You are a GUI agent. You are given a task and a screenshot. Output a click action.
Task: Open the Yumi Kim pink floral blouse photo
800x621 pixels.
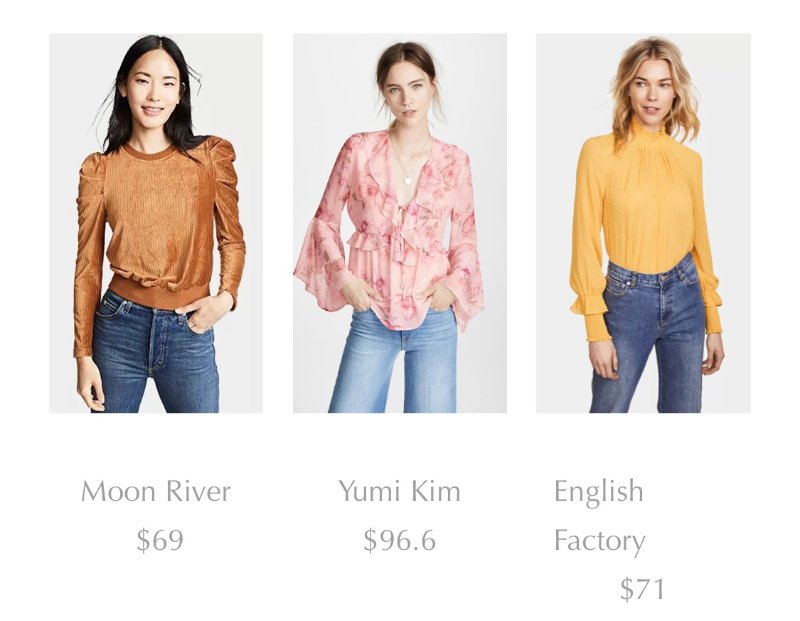tap(400, 223)
